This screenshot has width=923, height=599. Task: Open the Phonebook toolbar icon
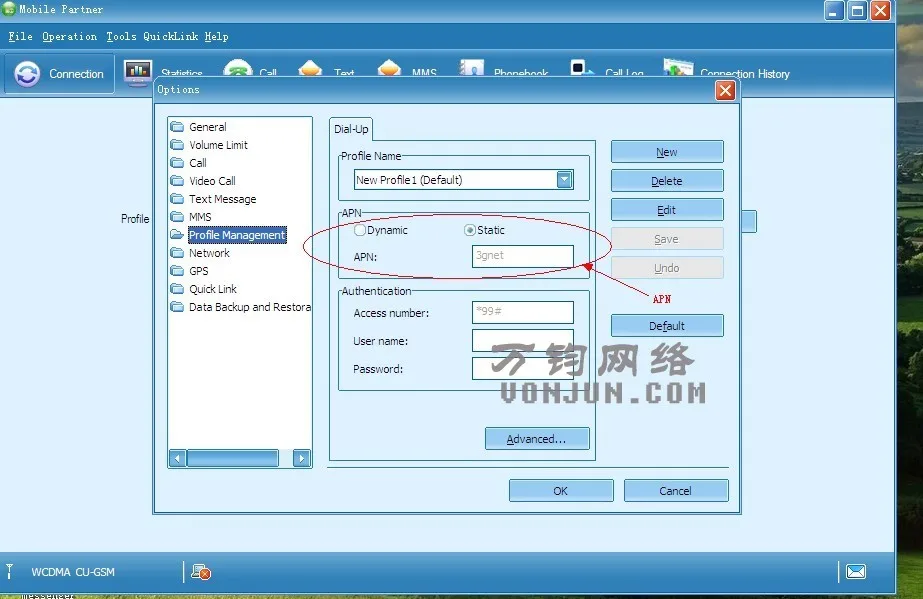point(471,68)
